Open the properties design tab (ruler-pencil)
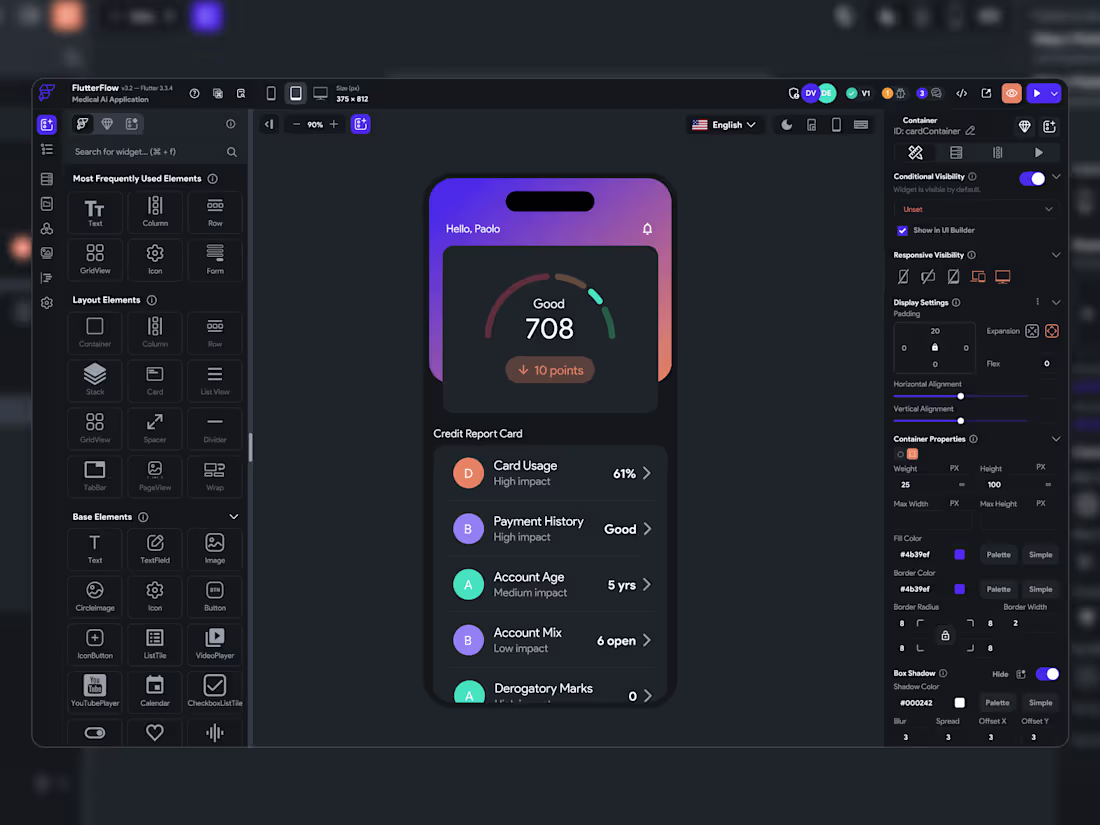The height and width of the screenshot is (825, 1100). coord(915,153)
